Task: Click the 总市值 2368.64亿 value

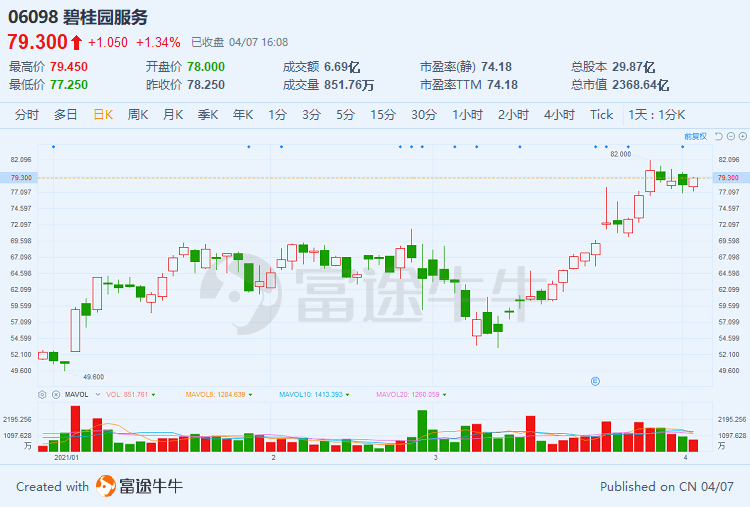Action: (x=640, y=85)
